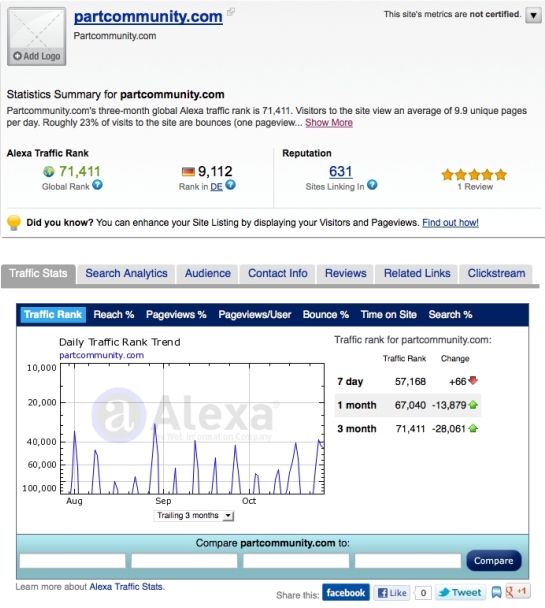This screenshot has width=545, height=608.
Task: Click the Add Logo placeholder image
Action: pos(36,36)
